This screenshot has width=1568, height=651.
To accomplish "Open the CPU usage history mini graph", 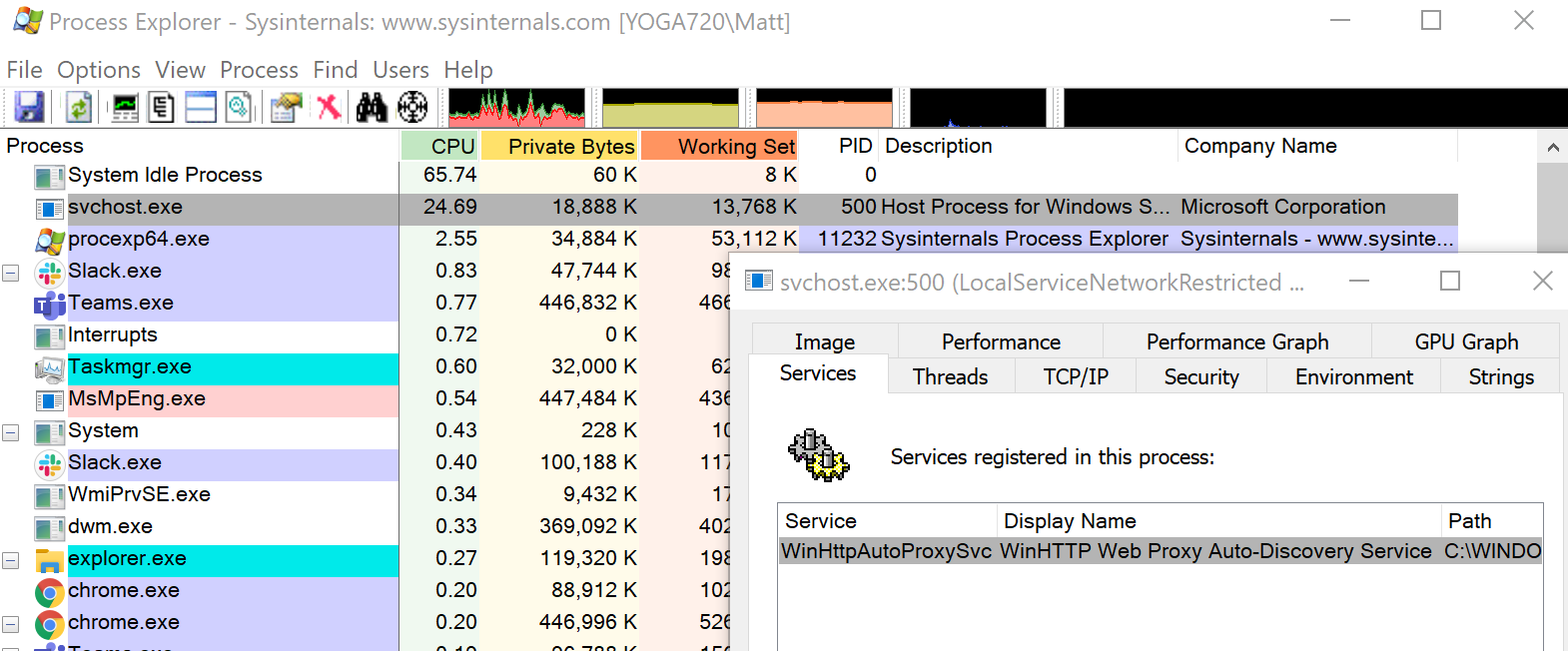I will coord(517,108).
